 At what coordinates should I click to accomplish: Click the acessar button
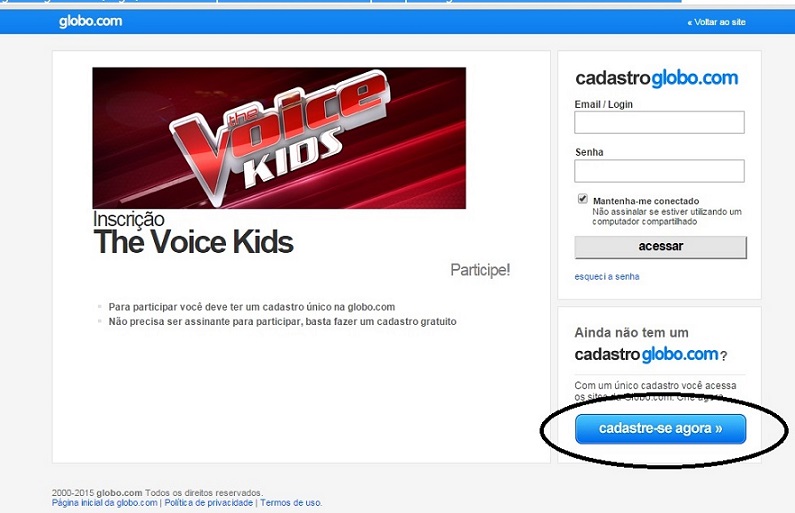[660, 247]
